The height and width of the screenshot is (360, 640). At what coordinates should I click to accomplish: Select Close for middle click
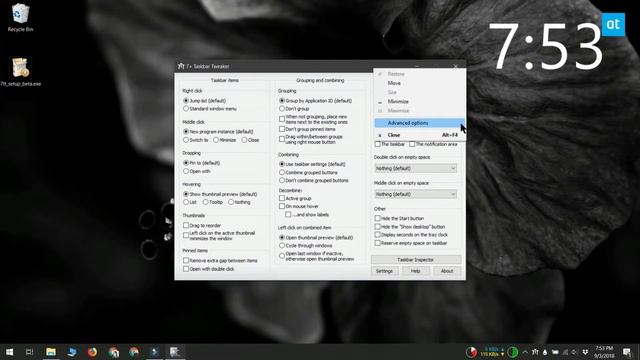(250, 140)
